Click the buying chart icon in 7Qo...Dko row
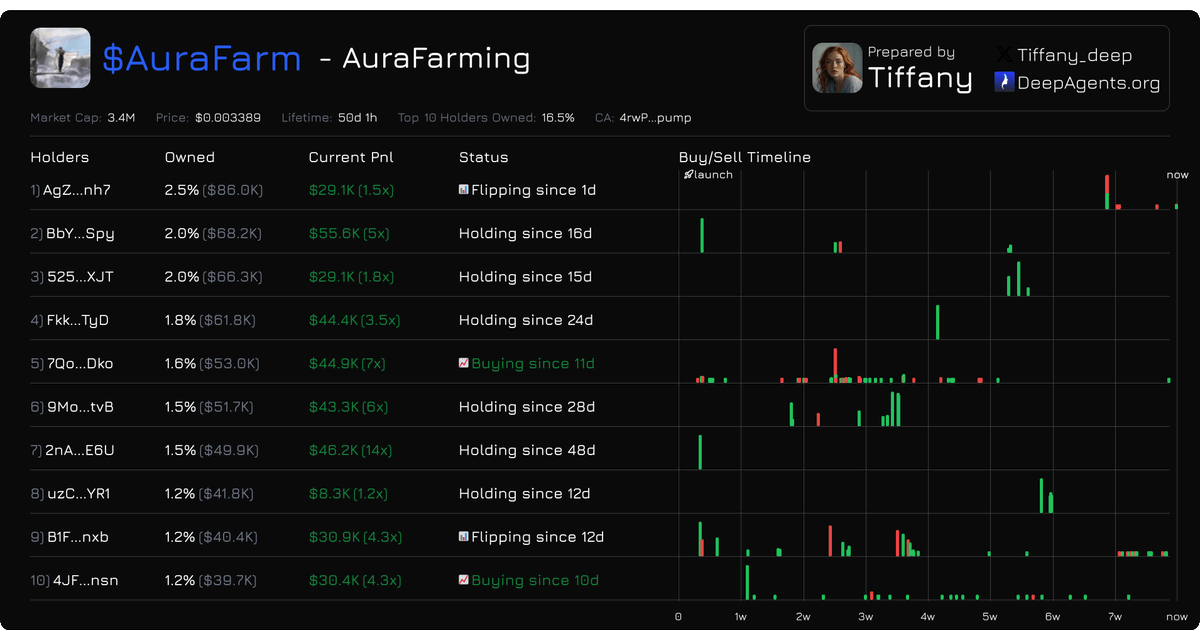The height and width of the screenshot is (638, 1200). pyautogui.click(x=464, y=363)
